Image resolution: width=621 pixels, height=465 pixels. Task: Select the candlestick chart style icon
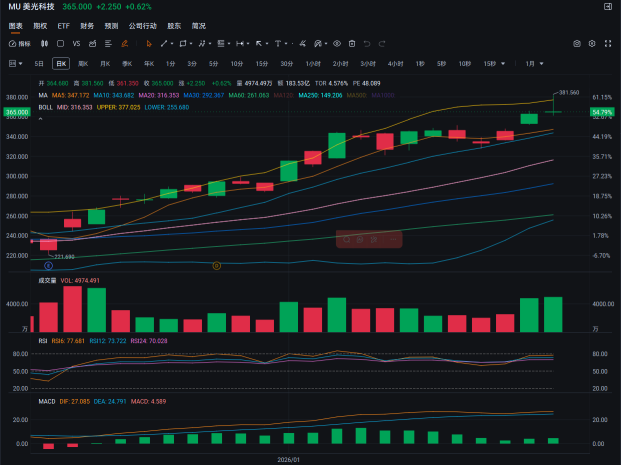(44, 44)
